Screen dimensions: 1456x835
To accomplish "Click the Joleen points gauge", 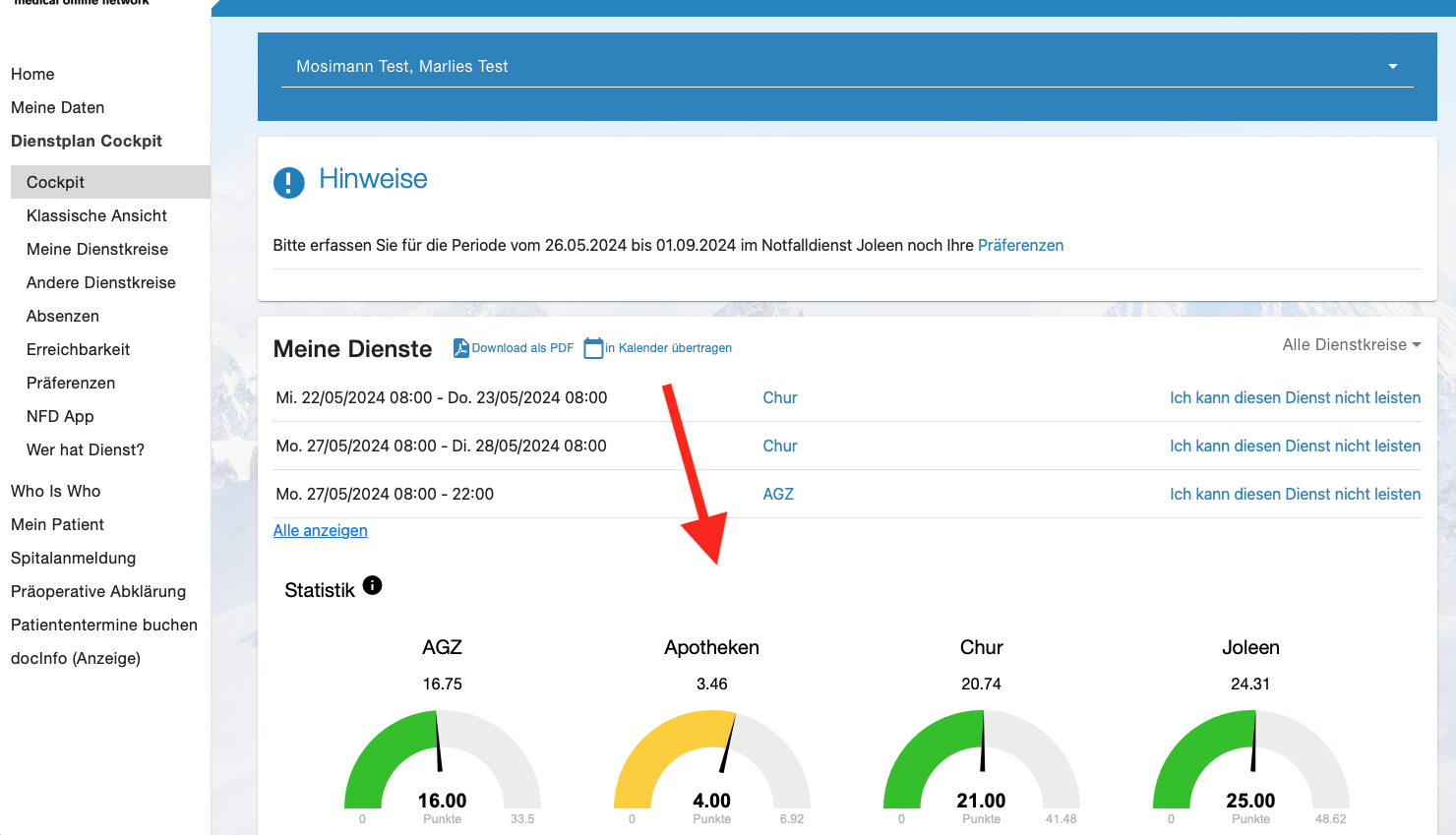I will coord(1250,762).
